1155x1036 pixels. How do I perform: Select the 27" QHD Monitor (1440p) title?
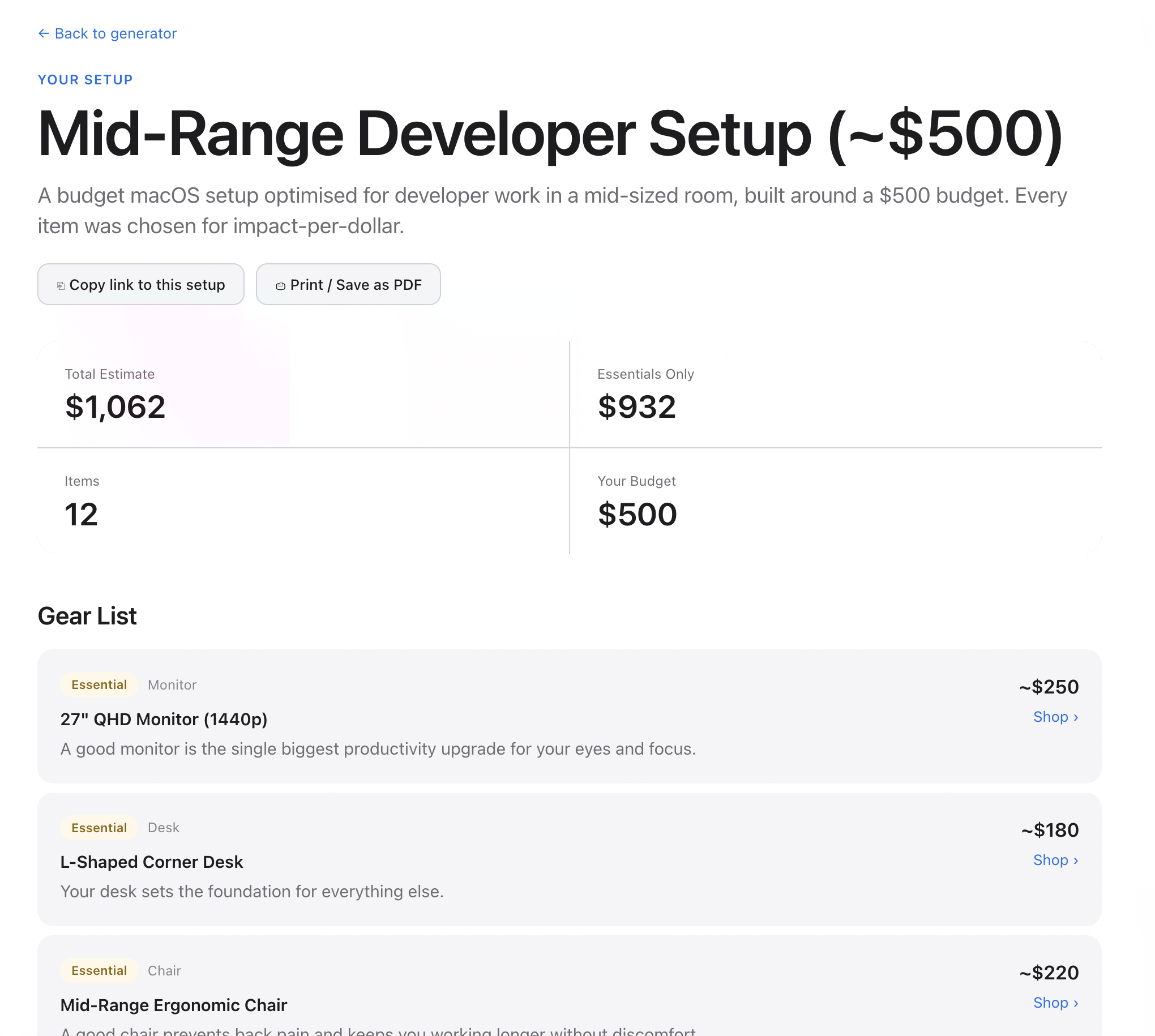point(164,719)
